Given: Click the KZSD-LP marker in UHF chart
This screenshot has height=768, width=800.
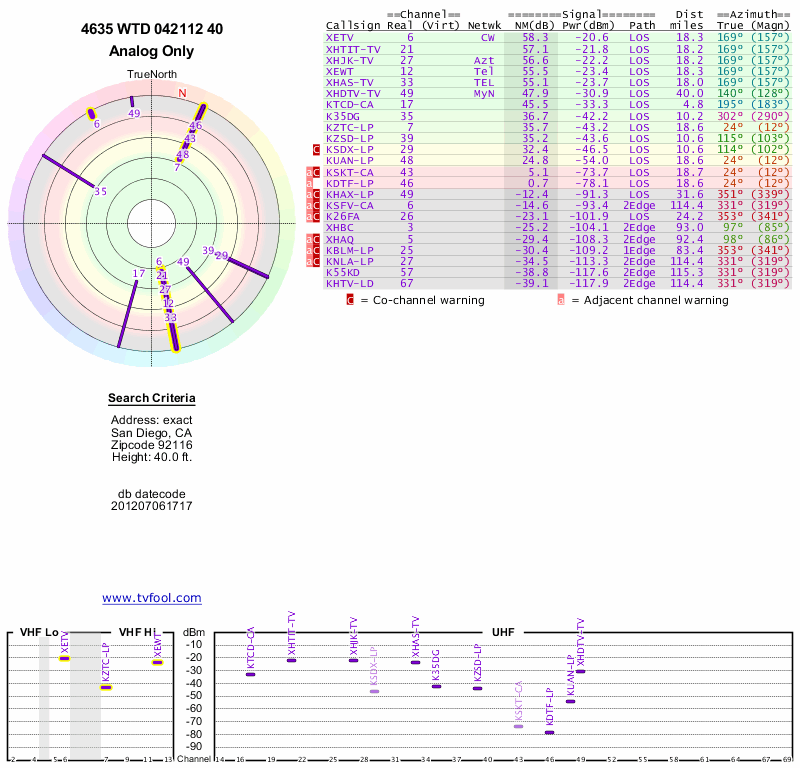Looking at the screenshot, I should click(478, 688).
